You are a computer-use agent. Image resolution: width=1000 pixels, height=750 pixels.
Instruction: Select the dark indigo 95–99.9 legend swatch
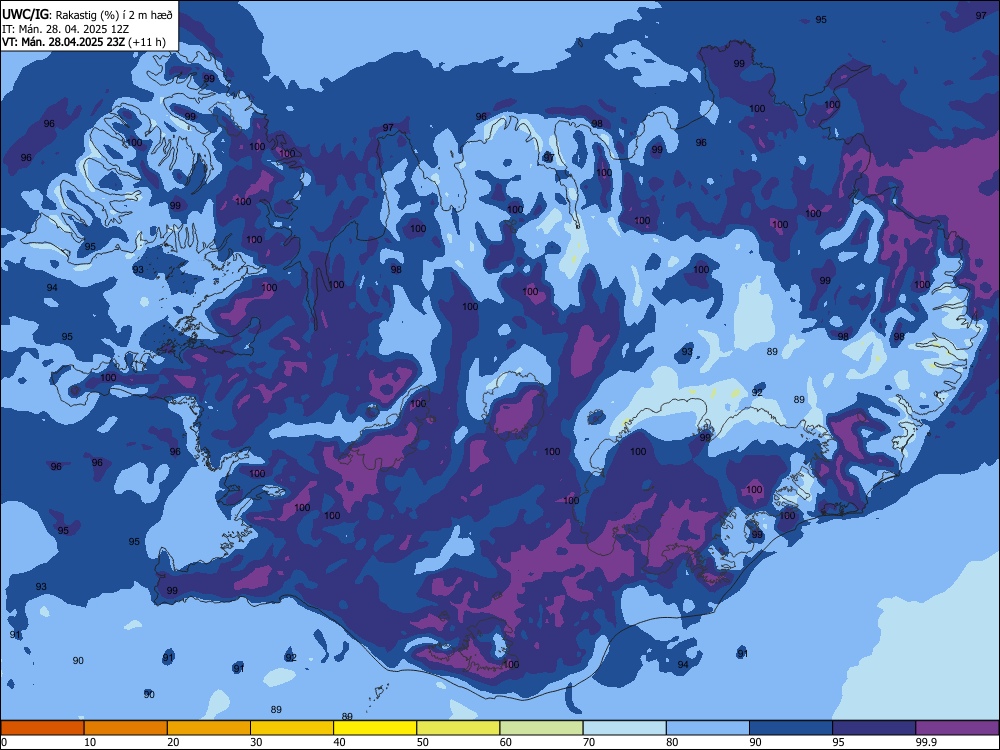[x=874, y=728]
